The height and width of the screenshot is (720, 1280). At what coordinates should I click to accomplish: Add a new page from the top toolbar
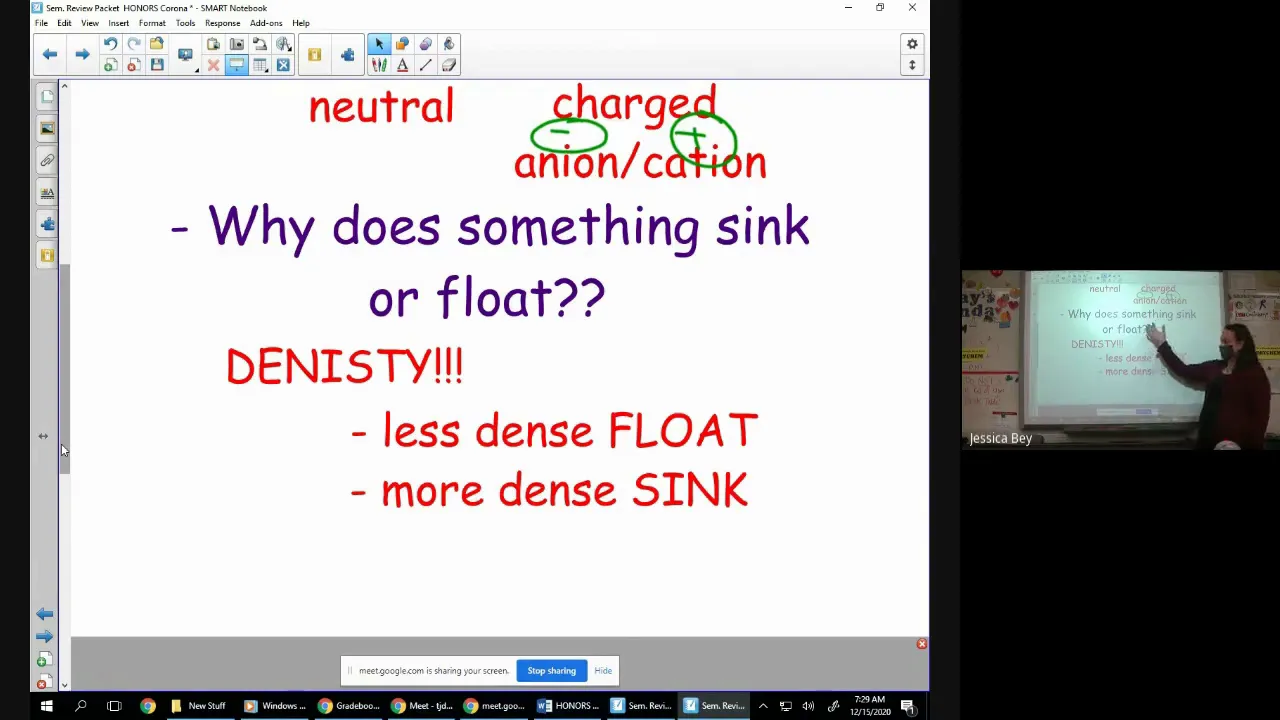pyautogui.click(x=110, y=65)
